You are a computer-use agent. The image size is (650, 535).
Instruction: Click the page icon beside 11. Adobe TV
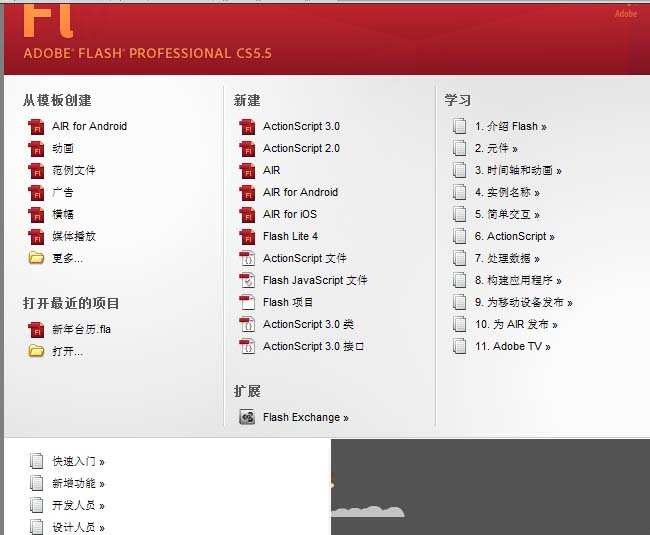pos(459,346)
